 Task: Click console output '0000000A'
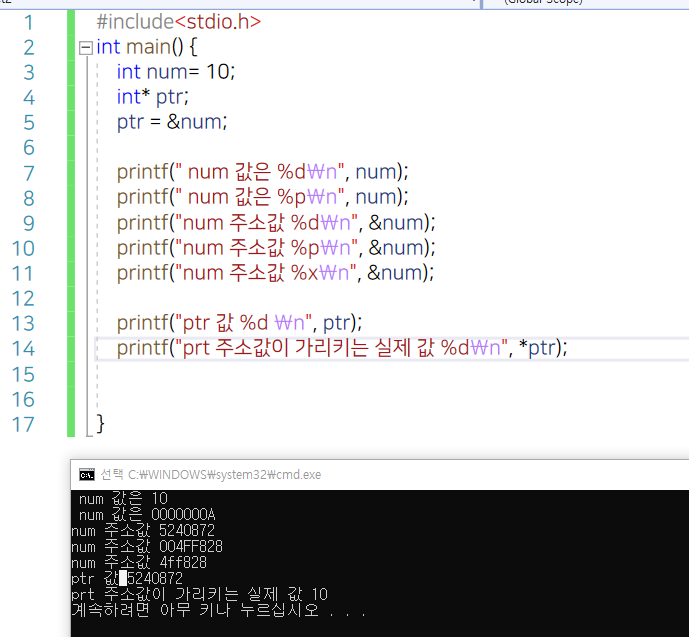click(x=183, y=514)
